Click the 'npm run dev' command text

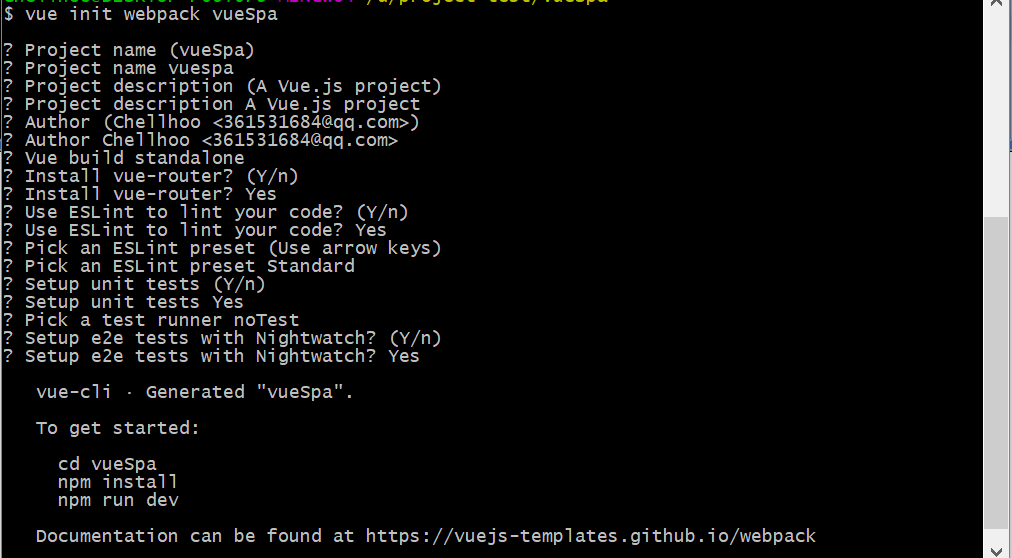(118, 500)
